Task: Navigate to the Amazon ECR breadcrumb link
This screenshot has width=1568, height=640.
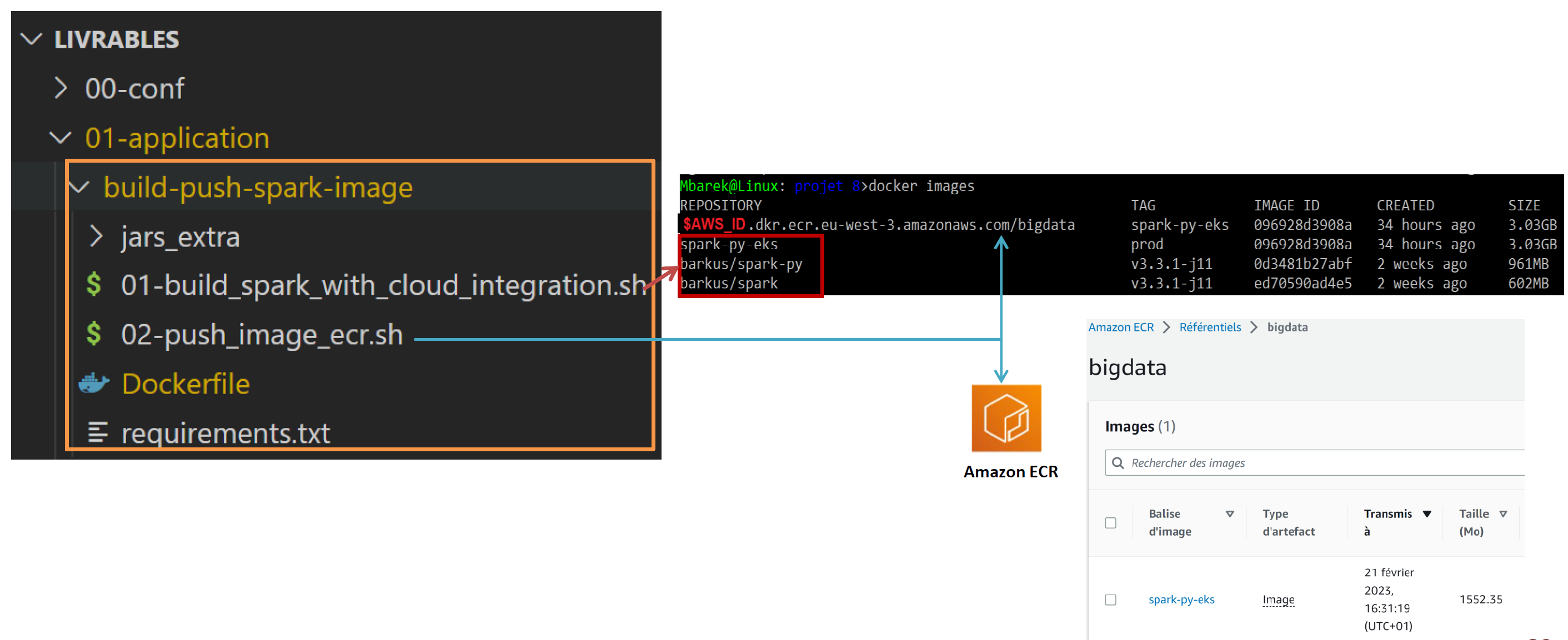Action: click(x=1121, y=327)
